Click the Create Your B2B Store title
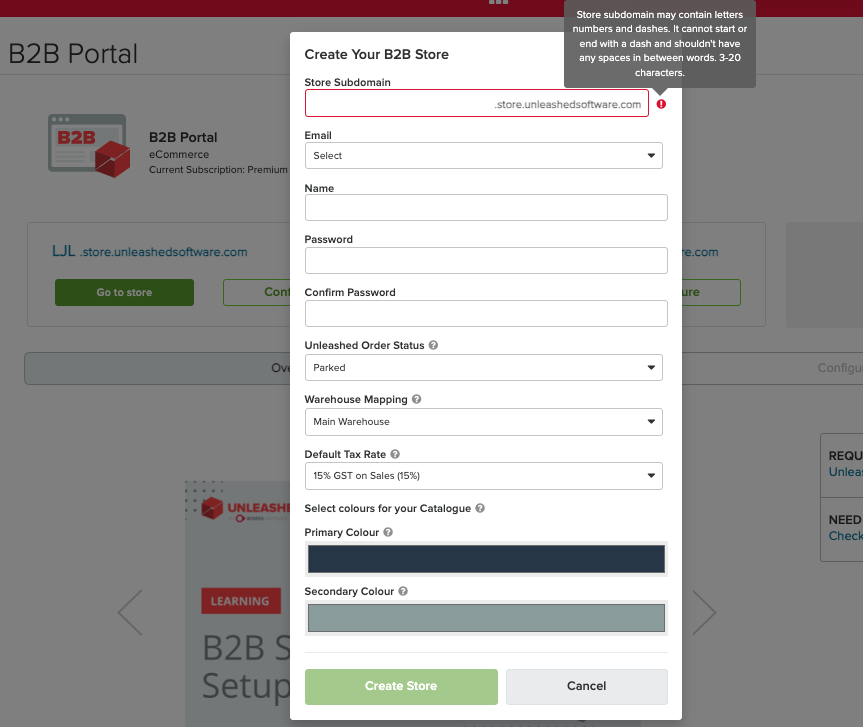The height and width of the screenshot is (727, 863). click(376, 54)
